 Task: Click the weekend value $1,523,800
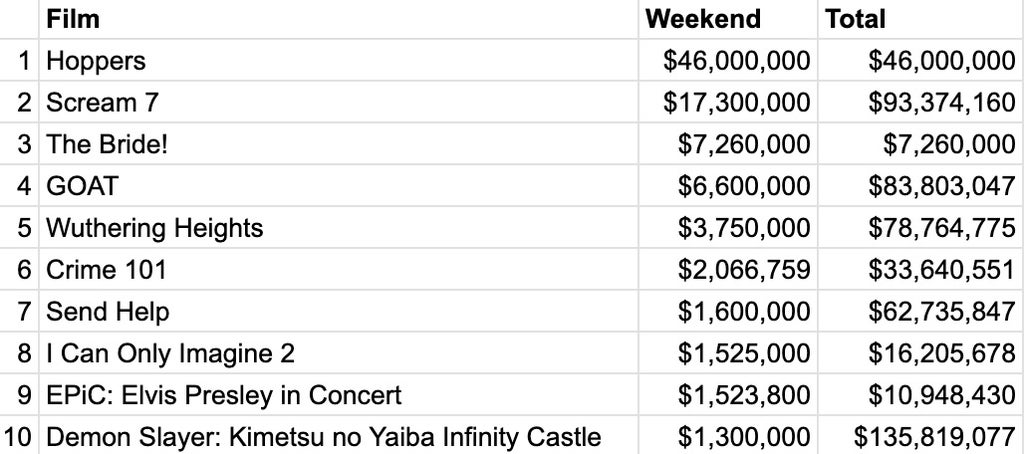click(728, 395)
